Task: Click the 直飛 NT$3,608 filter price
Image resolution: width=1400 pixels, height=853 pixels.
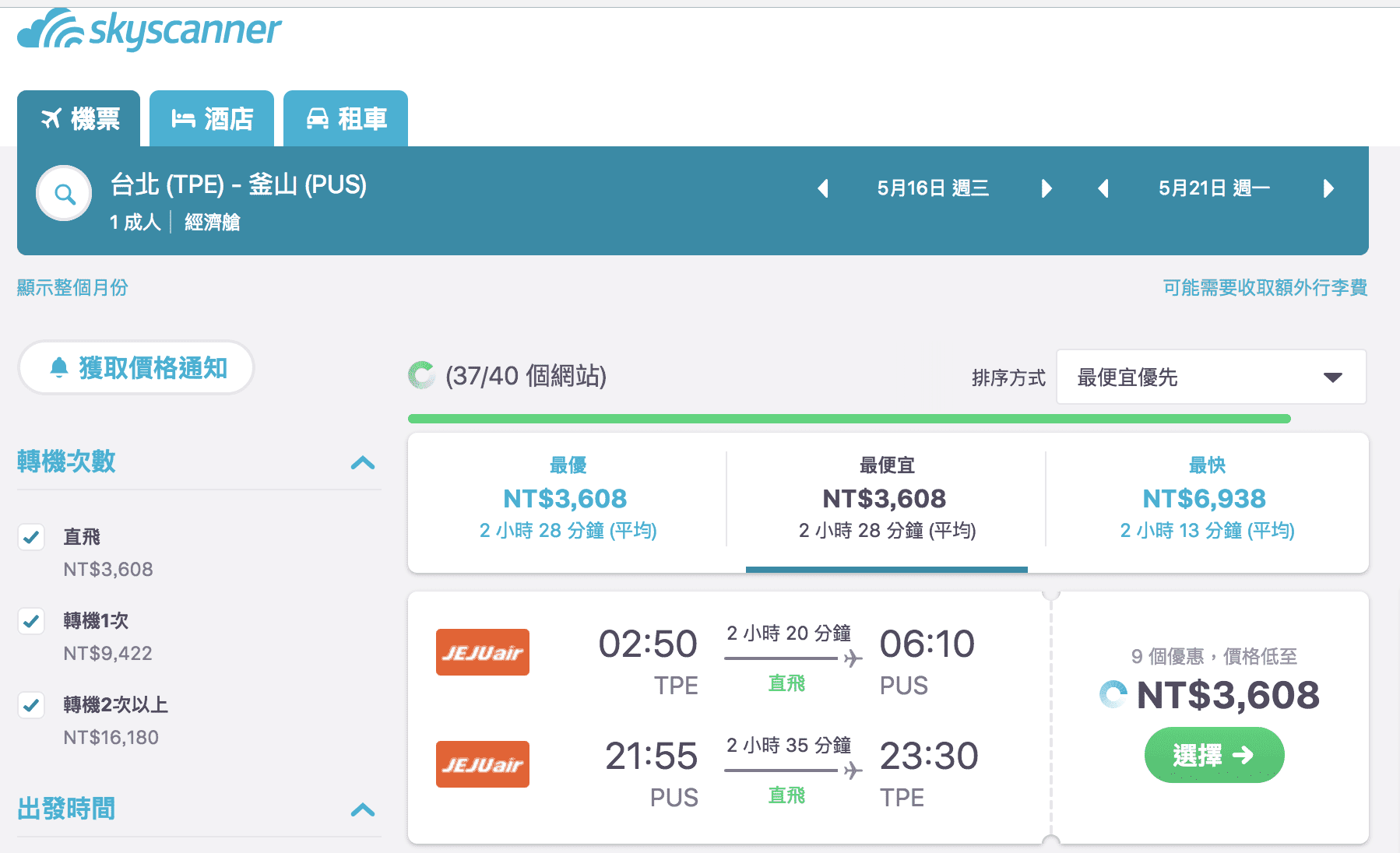Action: [x=108, y=570]
